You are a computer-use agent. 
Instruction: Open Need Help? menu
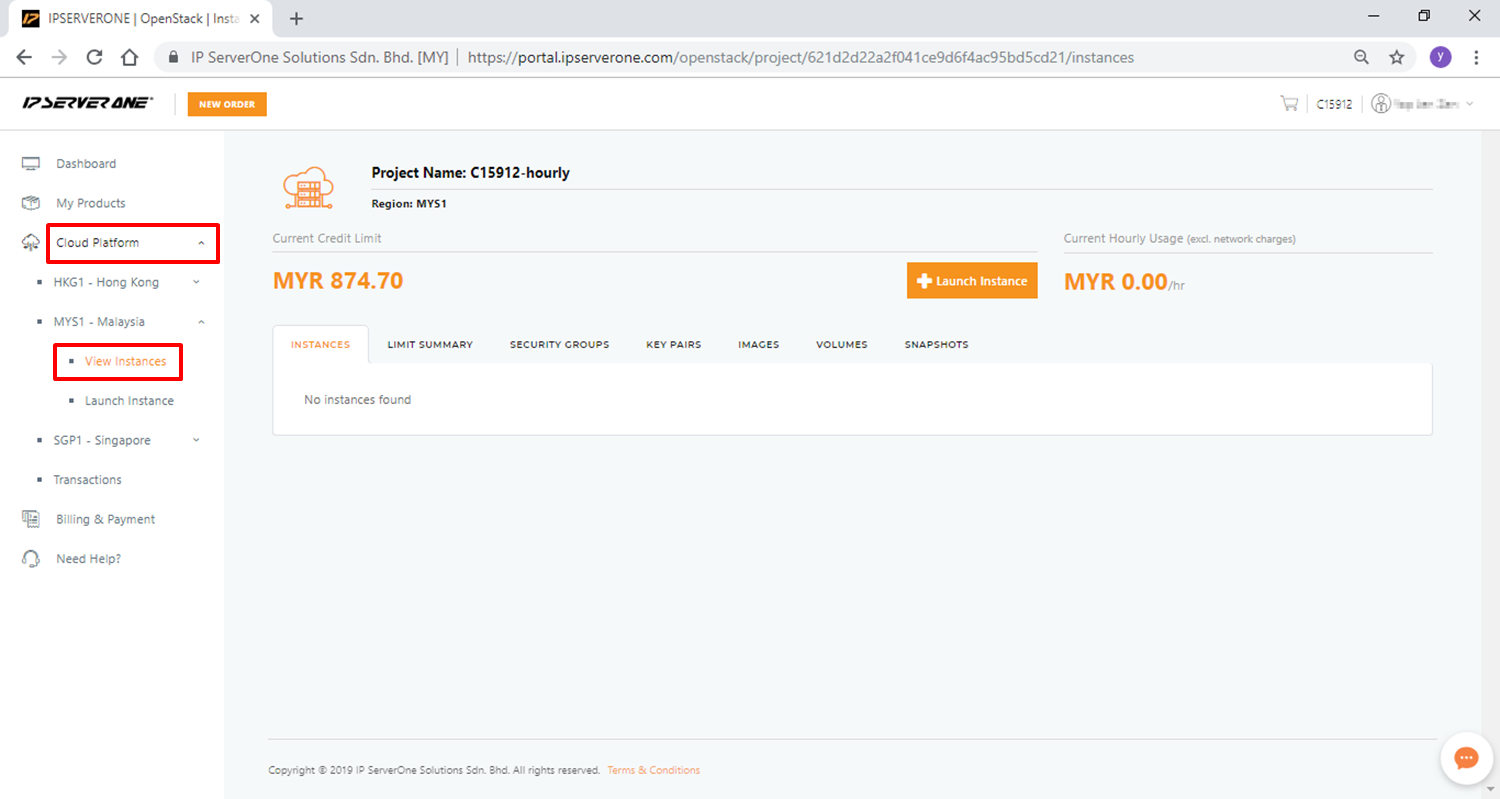pyautogui.click(x=88, y=558)
